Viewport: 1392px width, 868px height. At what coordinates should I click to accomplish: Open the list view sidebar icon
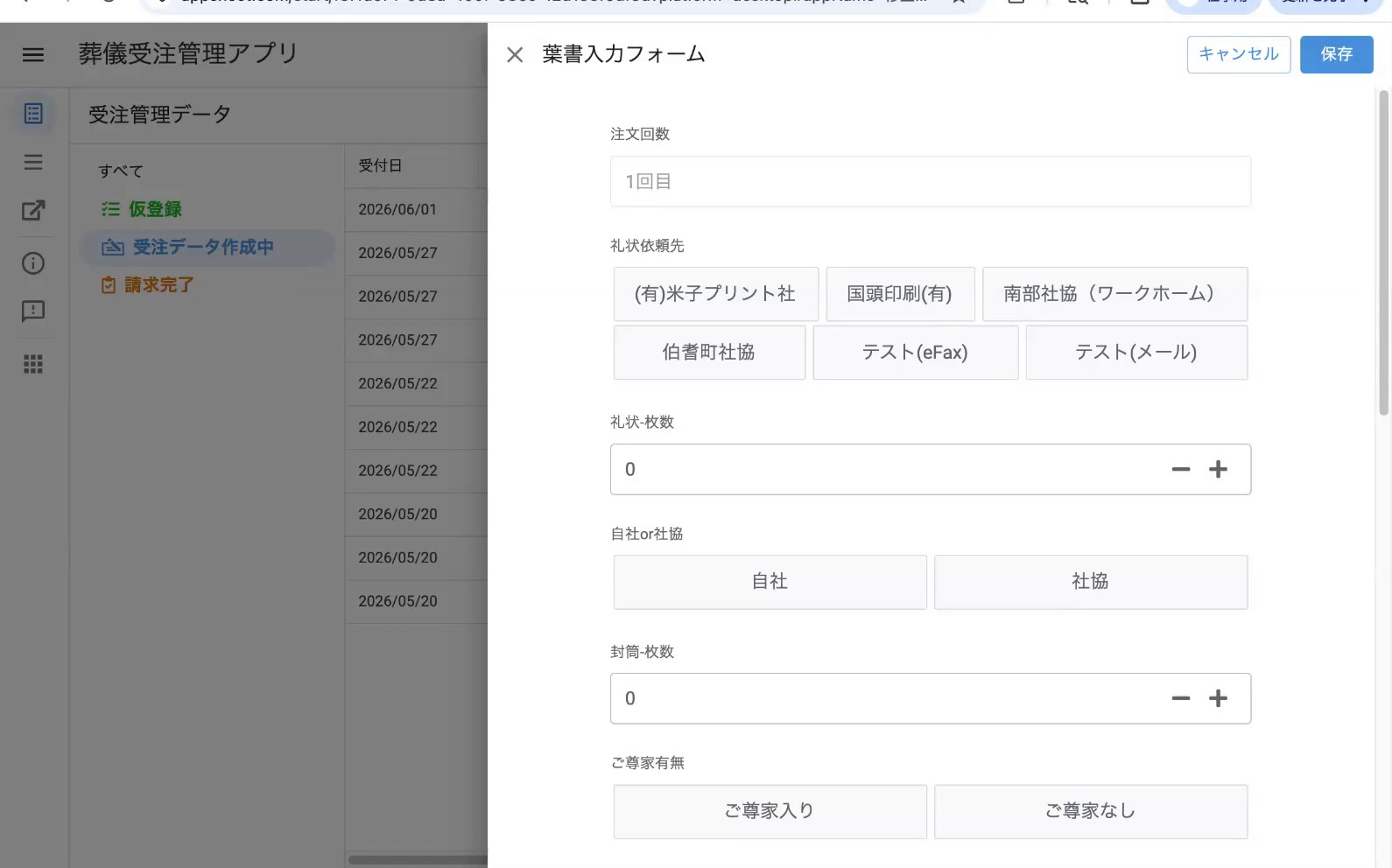tap(33, 162)
